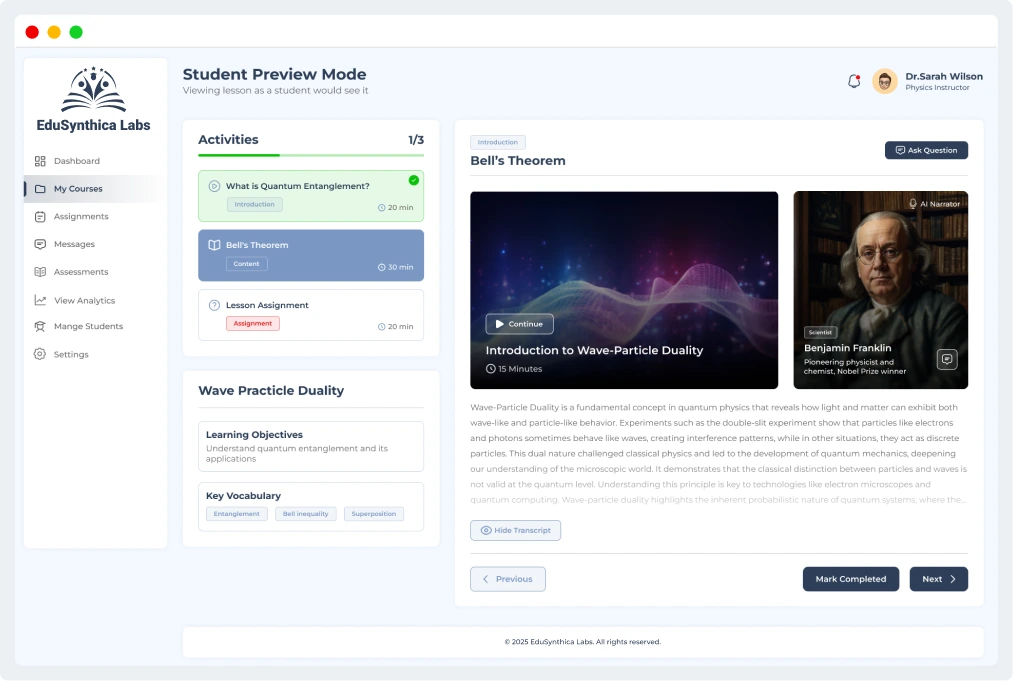
Task: Open Dashboard from the sidebar
Action: (x=76, y=161)
